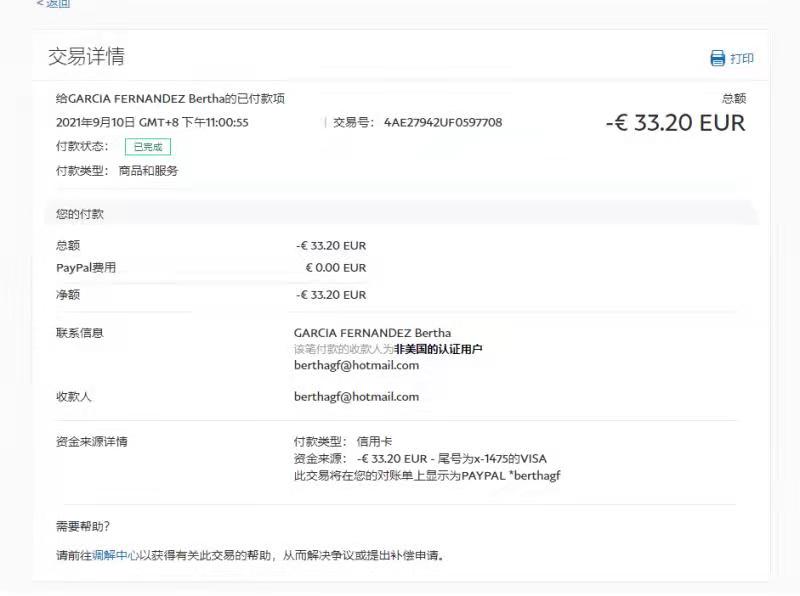Click the PAYPAL *berthagf statement descriptor line
The width and height of the screenshot is (800, 596).
pyautogui.click(x=427, y=475)
